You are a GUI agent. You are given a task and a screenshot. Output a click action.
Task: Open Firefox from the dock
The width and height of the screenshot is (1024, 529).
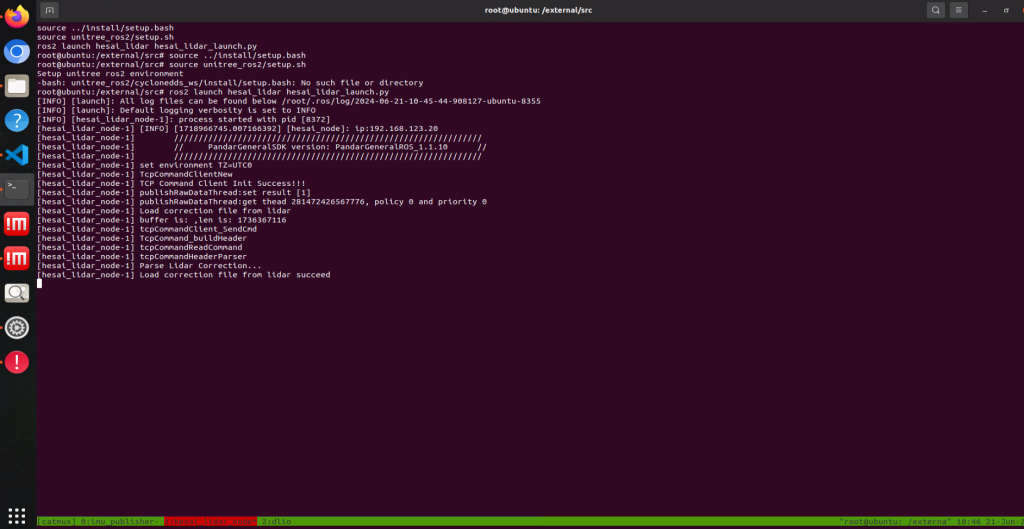tap(17, 16)
